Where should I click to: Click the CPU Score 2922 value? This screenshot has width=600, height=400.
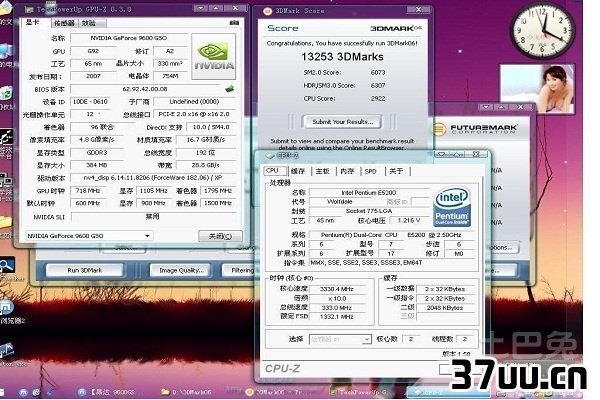click(x=378, y=98)
